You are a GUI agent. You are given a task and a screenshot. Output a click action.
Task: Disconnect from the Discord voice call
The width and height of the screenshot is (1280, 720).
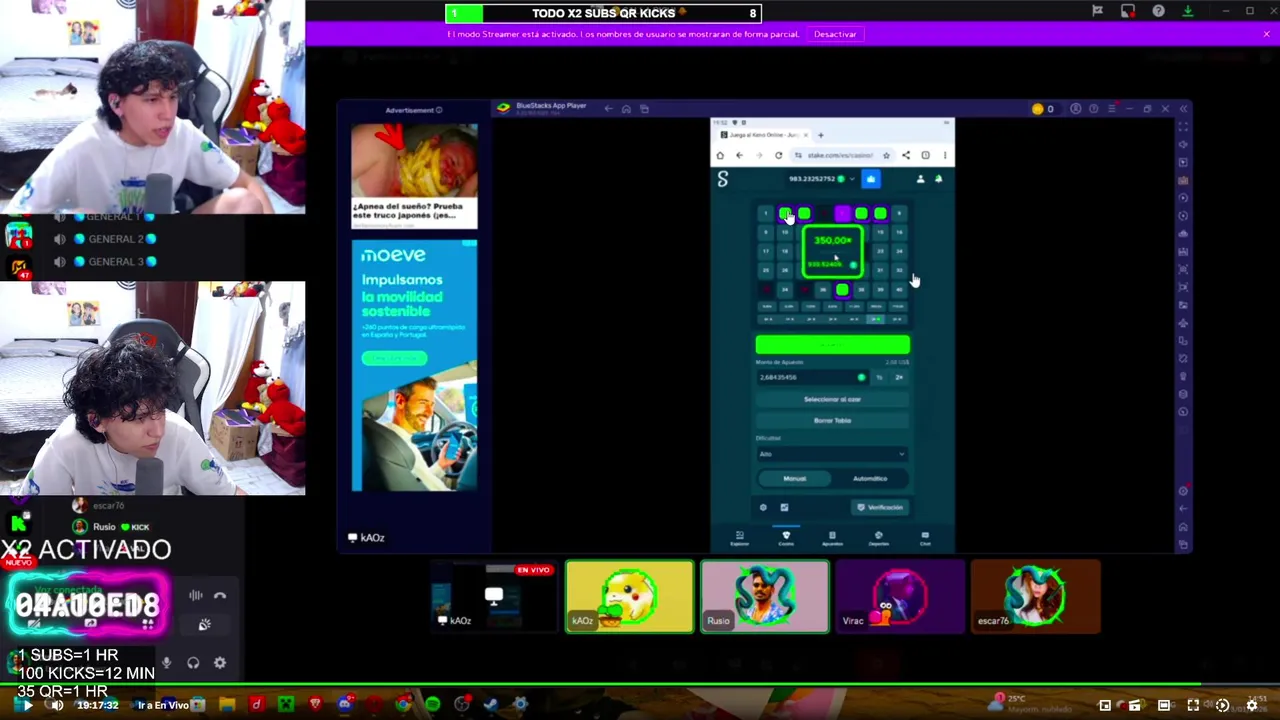click(220, 596)
